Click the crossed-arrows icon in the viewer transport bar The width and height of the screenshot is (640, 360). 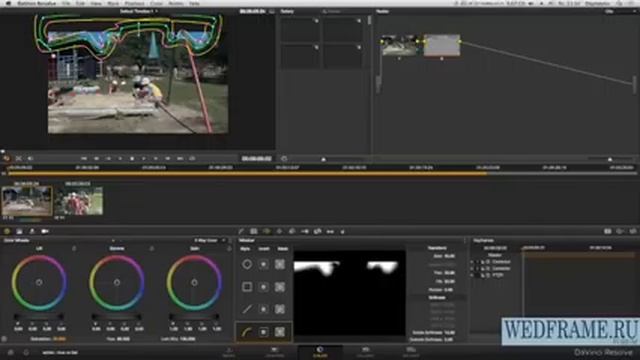point(19,158)
